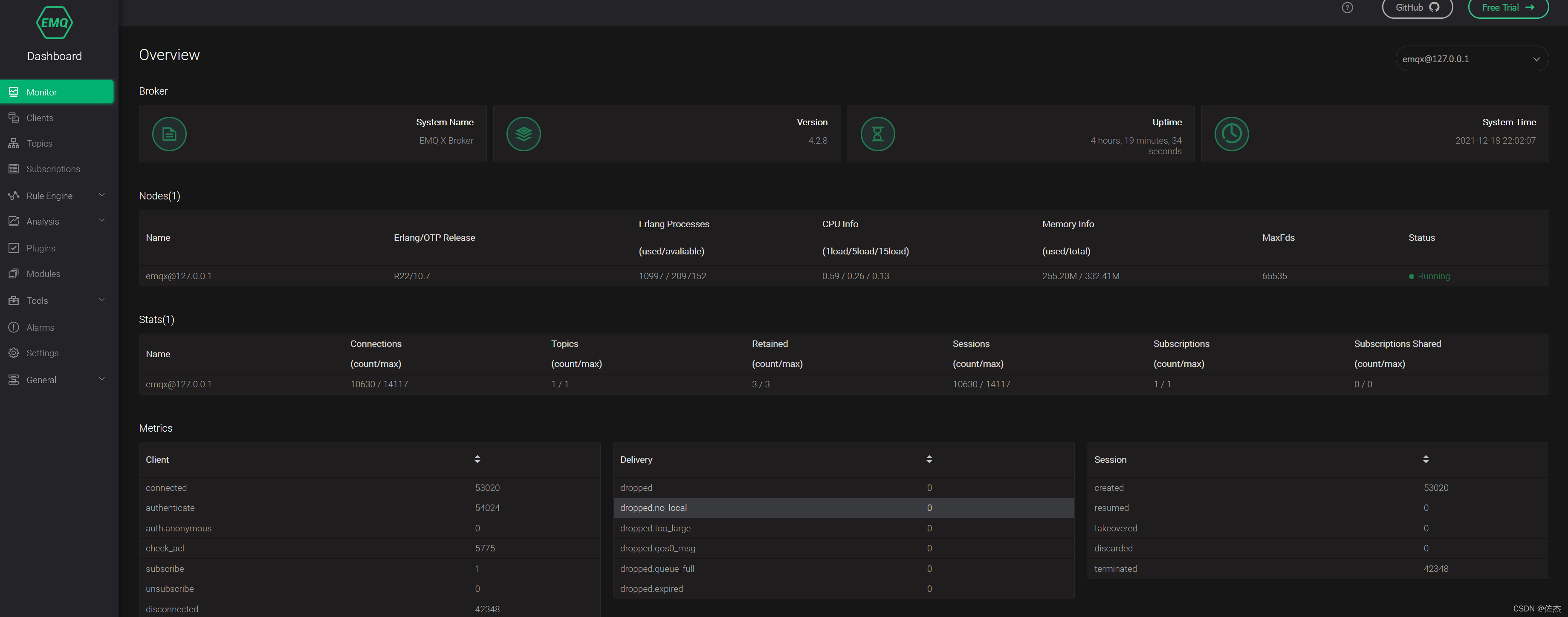The height and width of the screenshot is (617, 1568).
Task: Click the Subscriptions Shared count 0 / 0
Action: point(1363,384)
